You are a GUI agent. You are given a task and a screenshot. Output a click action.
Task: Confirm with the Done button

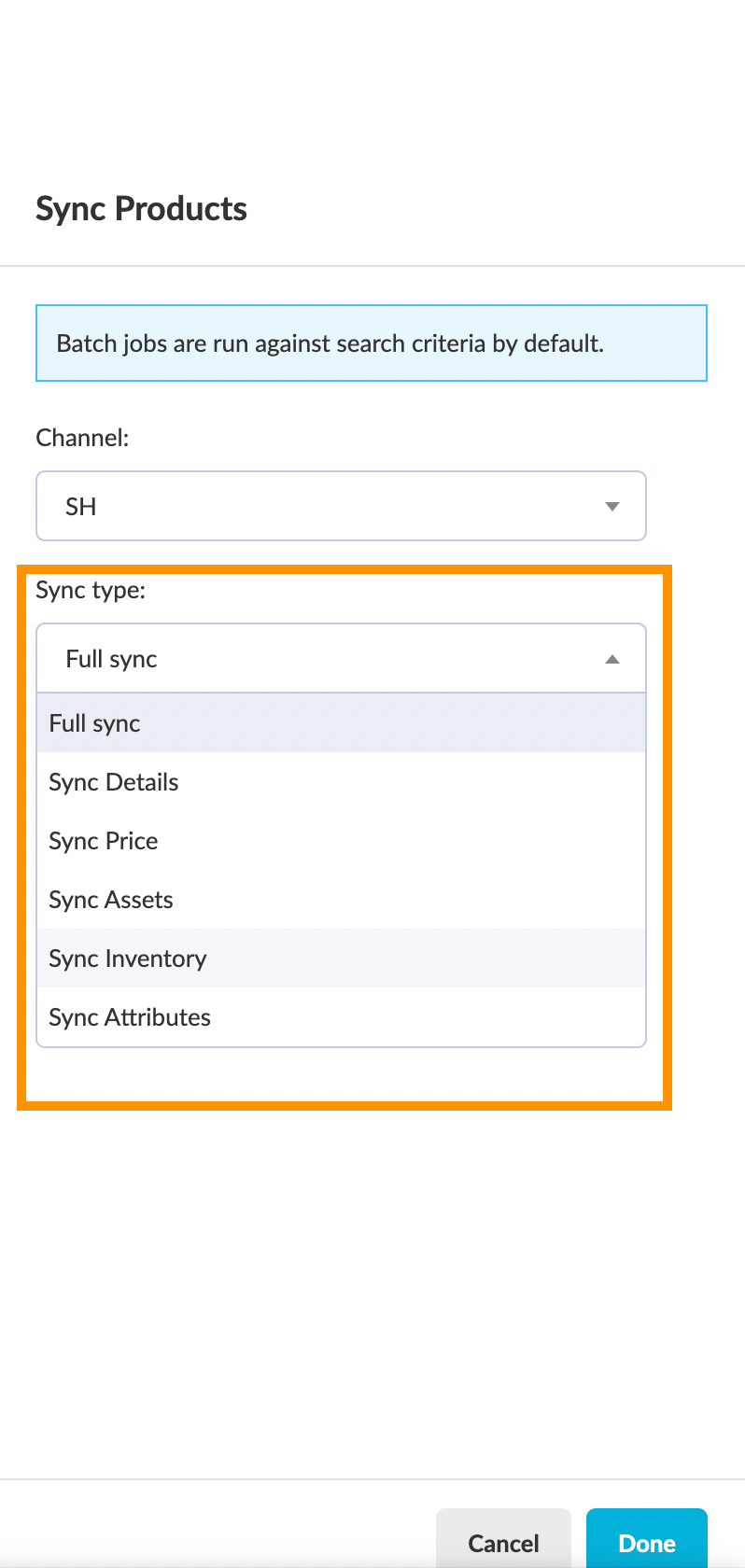(x=646, y=1542)
